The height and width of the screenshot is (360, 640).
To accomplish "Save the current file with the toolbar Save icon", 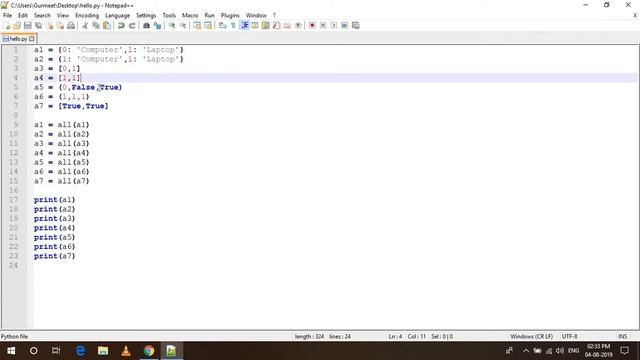I will tap(27, 25).
